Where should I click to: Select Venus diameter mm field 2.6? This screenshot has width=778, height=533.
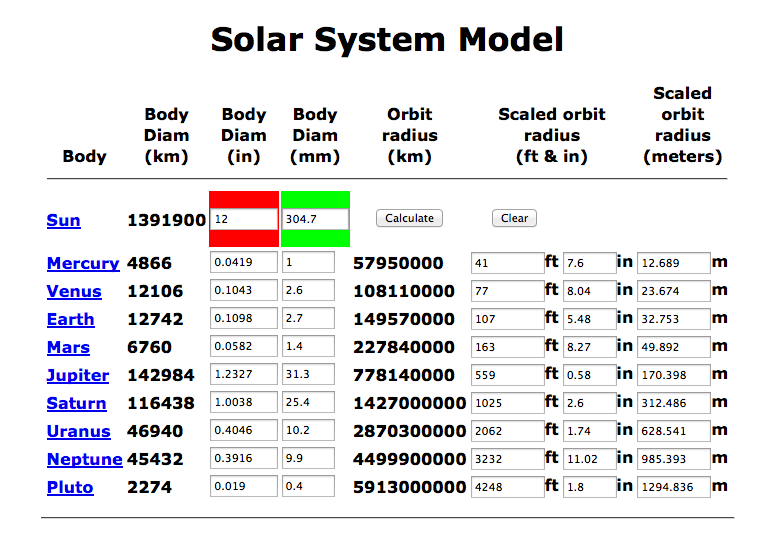308,290
